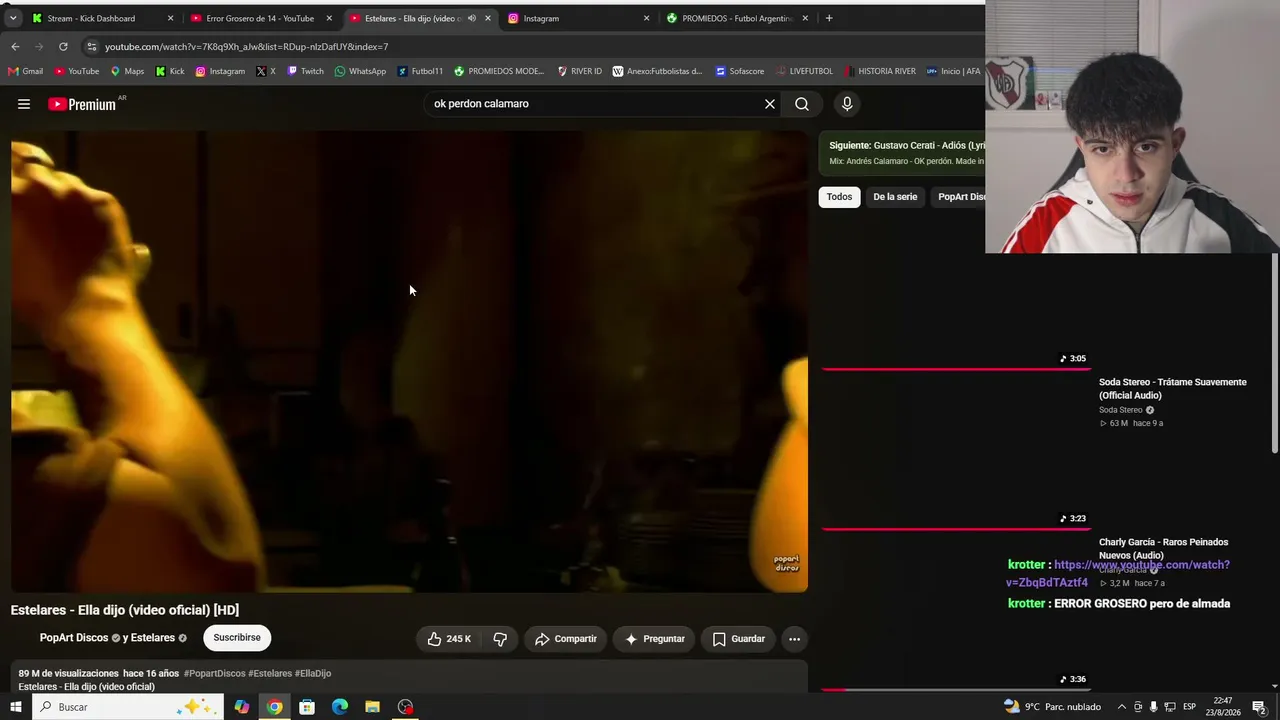This screenshot has height=720, width=1280.
Task: Open the Kick bookmark
Action: coord(170,71)
